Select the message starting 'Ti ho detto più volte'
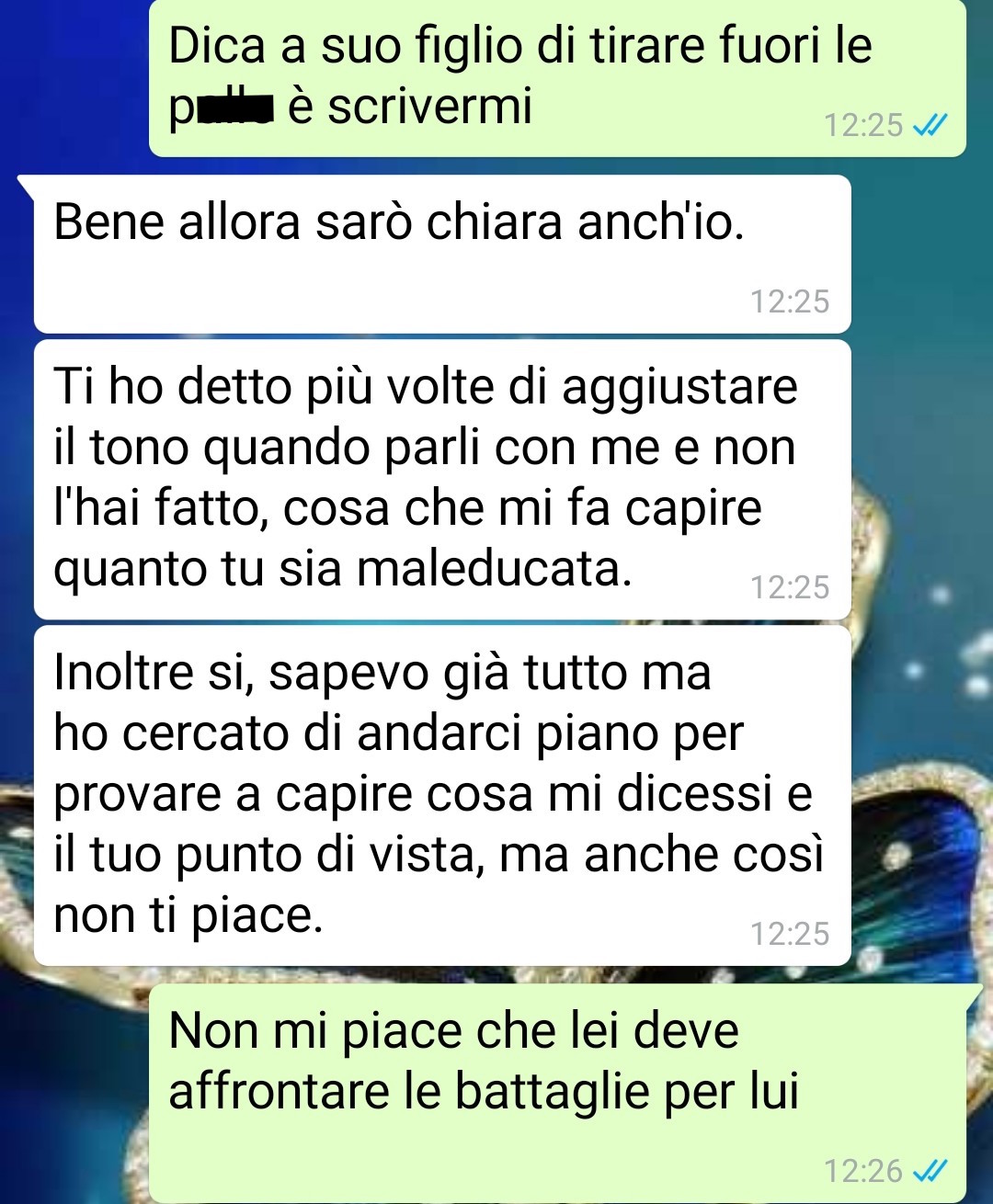This screenshot has height=1204, width=993. [x=442, y=479]
